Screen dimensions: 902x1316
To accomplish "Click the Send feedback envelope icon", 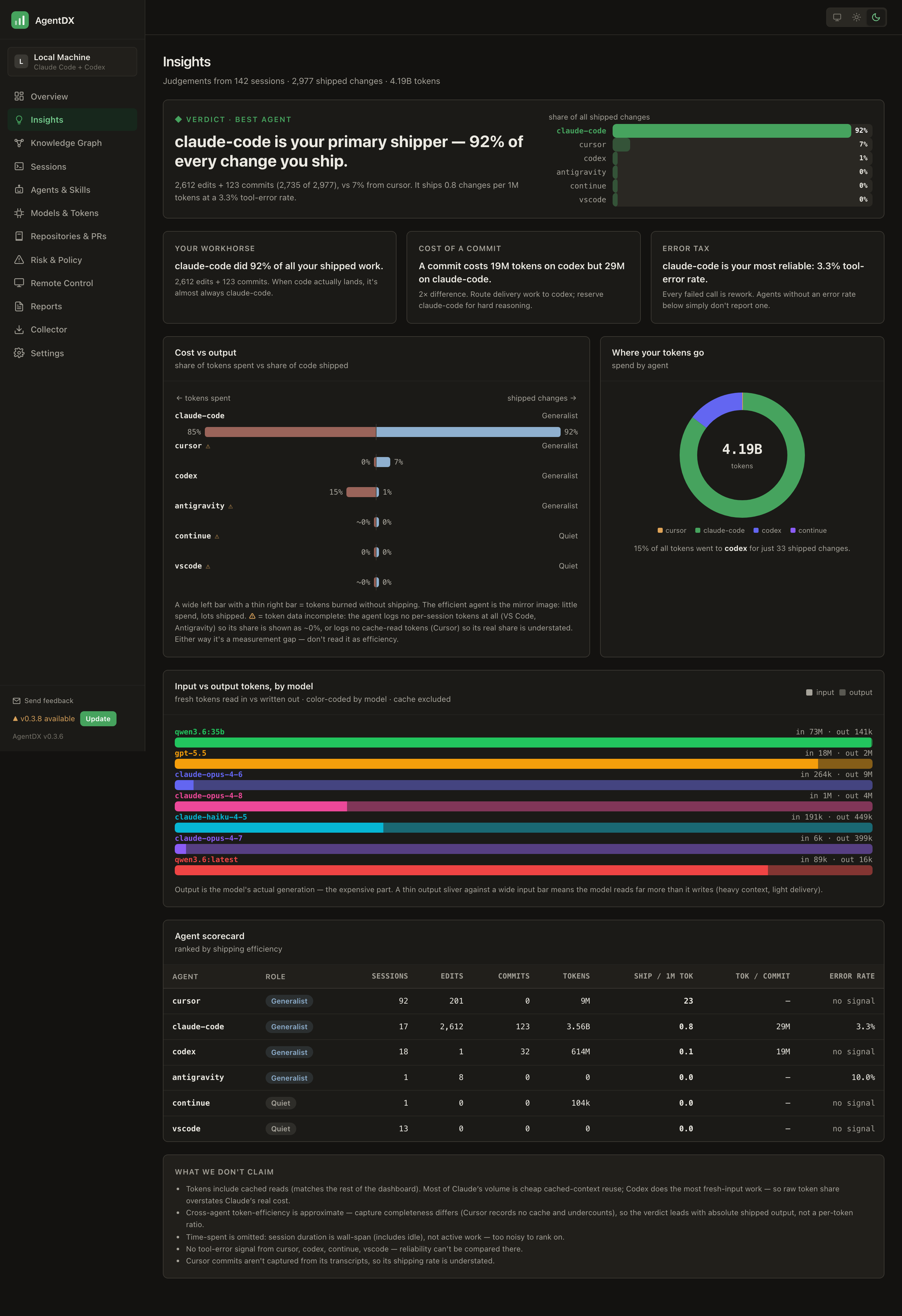I will (x=16, y=701).
